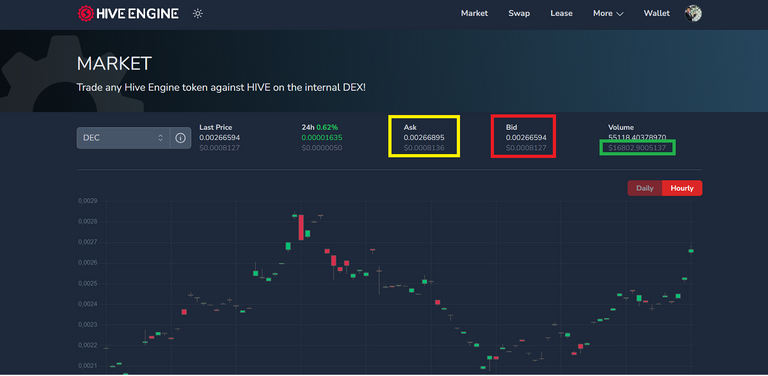Switch chart to Hourly view

pyautogui.click(x=682, y=188)
